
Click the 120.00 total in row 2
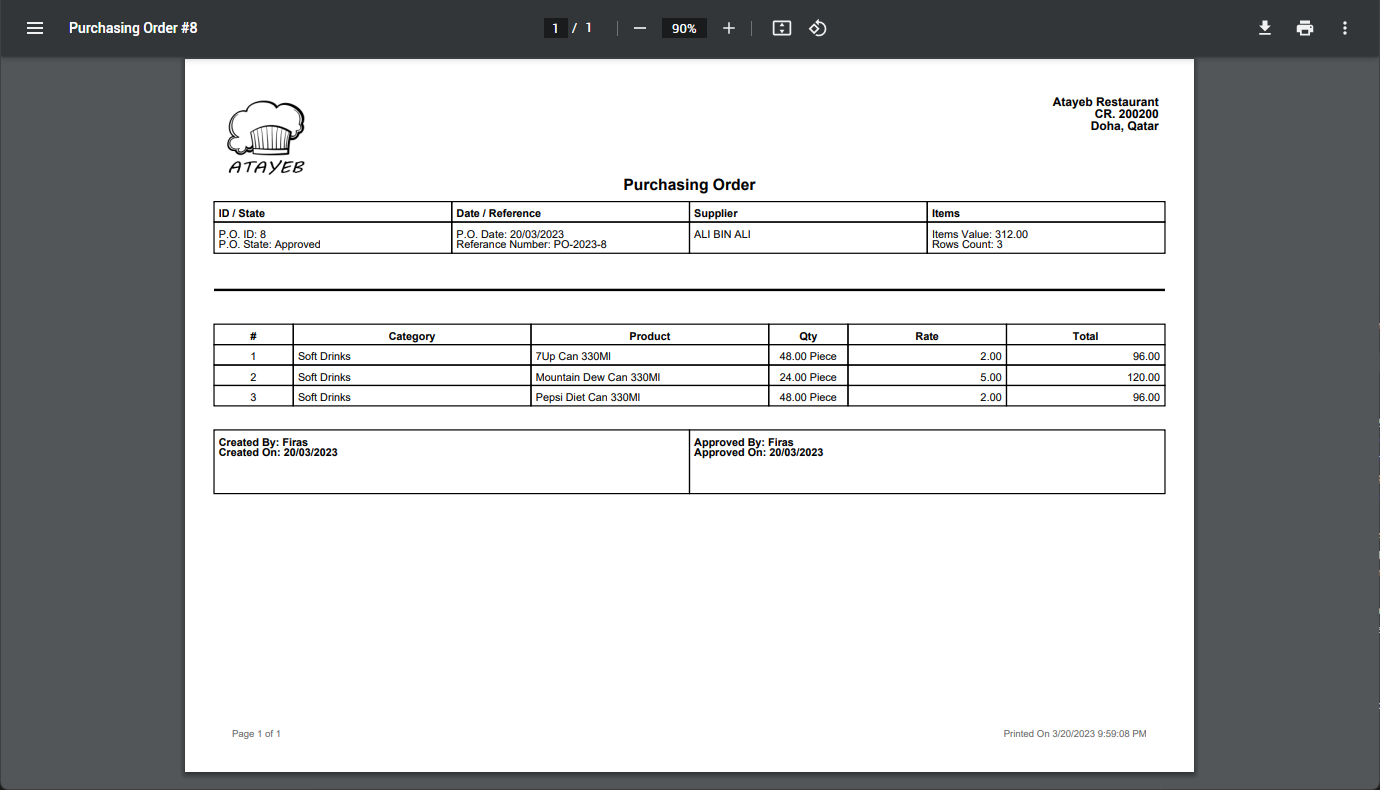click(1142, 377)
